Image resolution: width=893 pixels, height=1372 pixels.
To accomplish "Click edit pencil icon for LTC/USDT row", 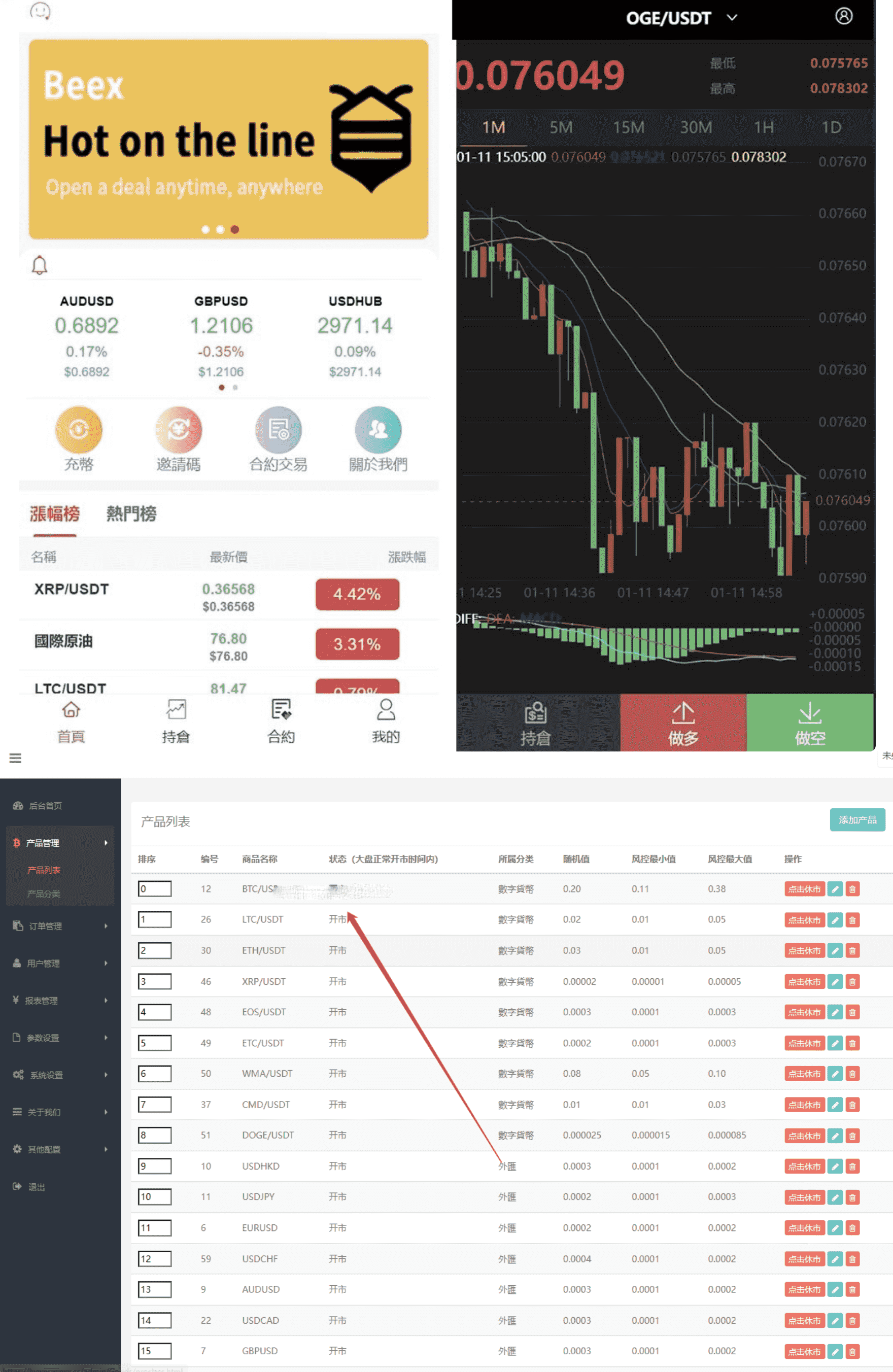I will click(835, 920).
